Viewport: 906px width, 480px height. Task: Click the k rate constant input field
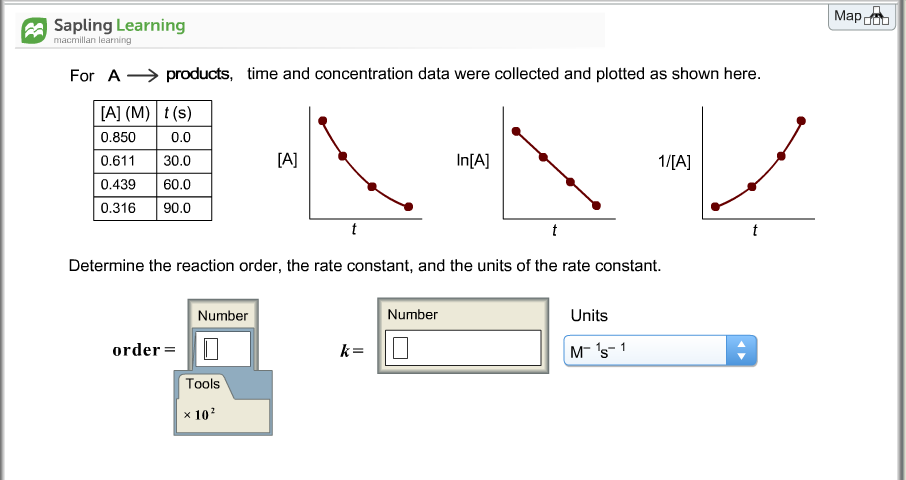pos(463,348)
